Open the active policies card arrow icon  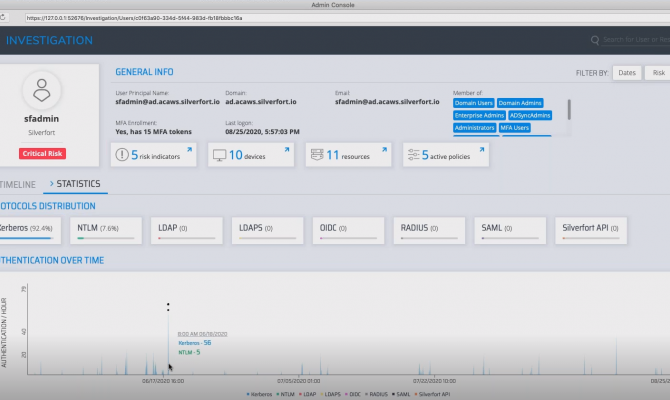coord(482,150)
